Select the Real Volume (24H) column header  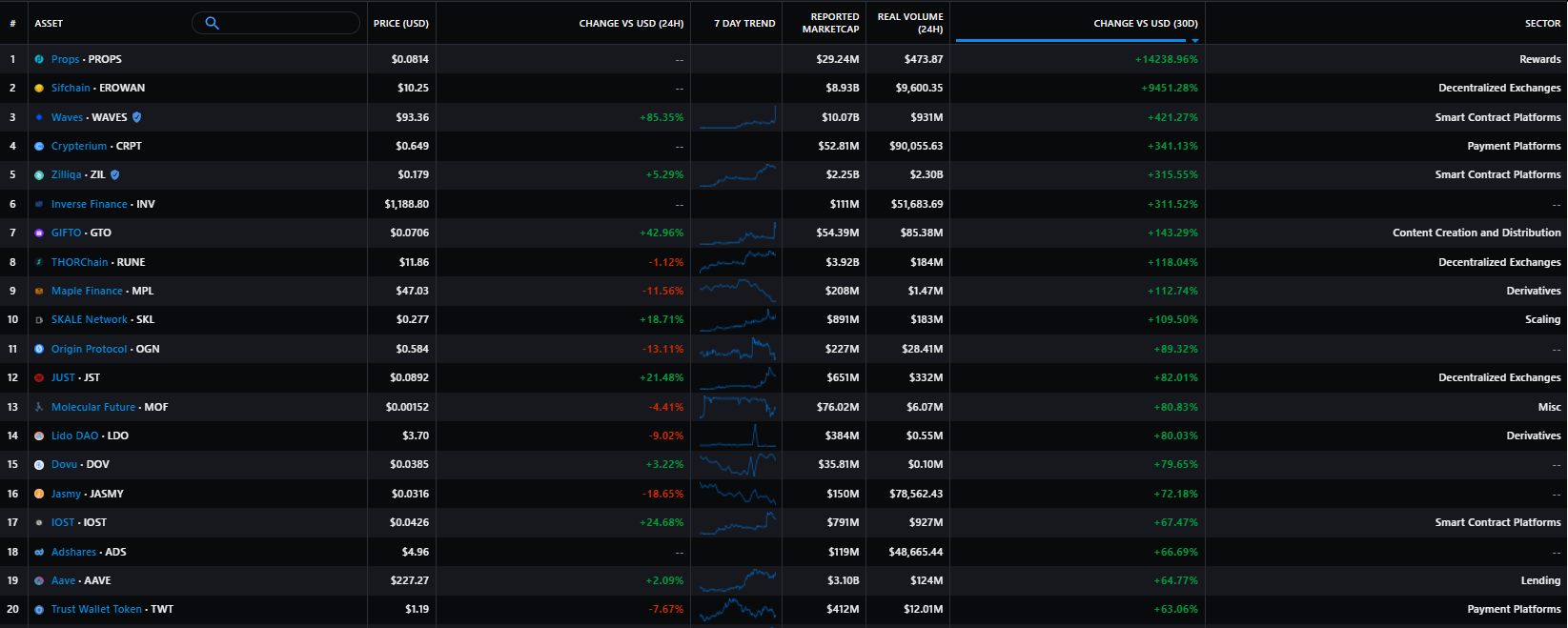pyautogui.click(x=910, y=23)
